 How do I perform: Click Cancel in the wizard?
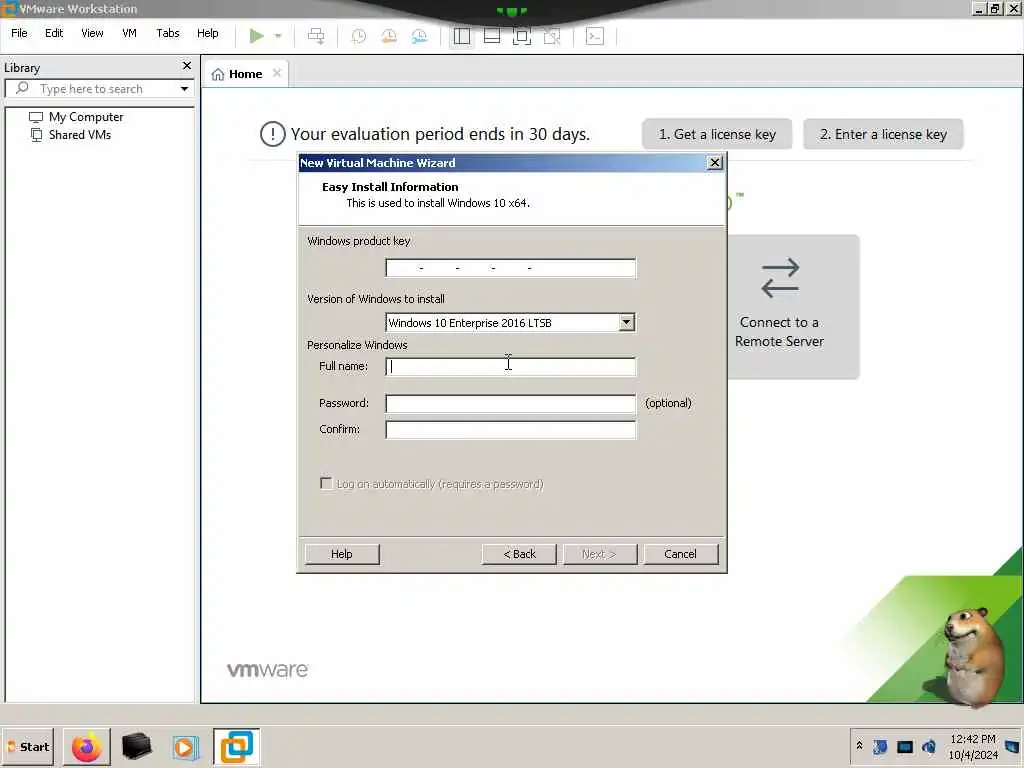pos(680,554)
